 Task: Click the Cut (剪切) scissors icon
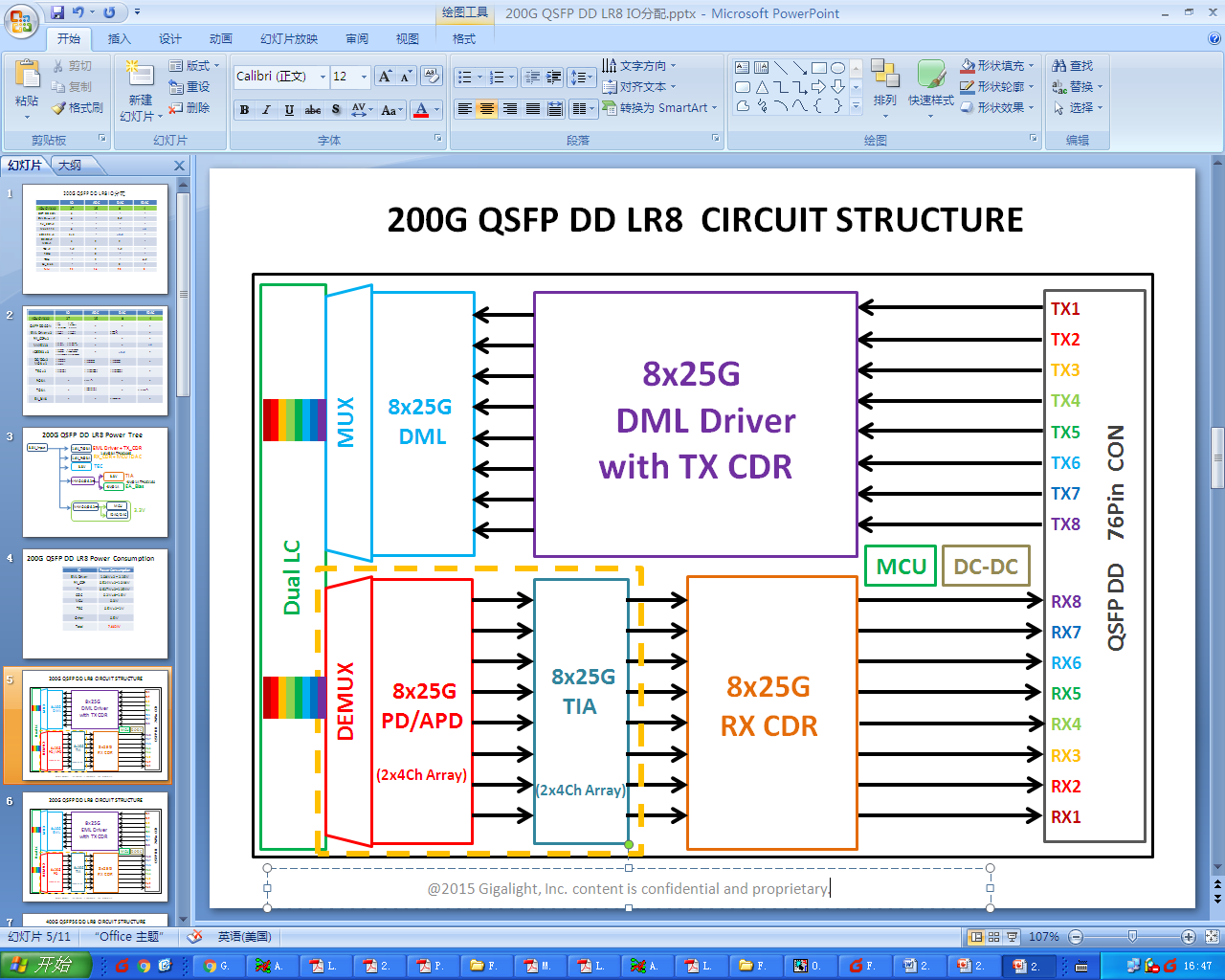(58, 66)
